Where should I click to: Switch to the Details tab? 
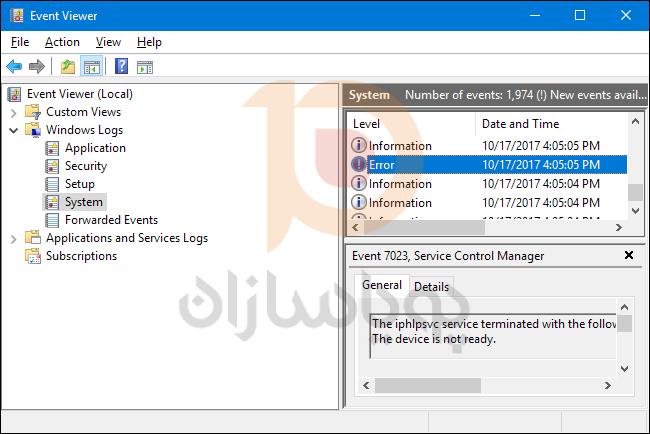[x=431, y=286]
